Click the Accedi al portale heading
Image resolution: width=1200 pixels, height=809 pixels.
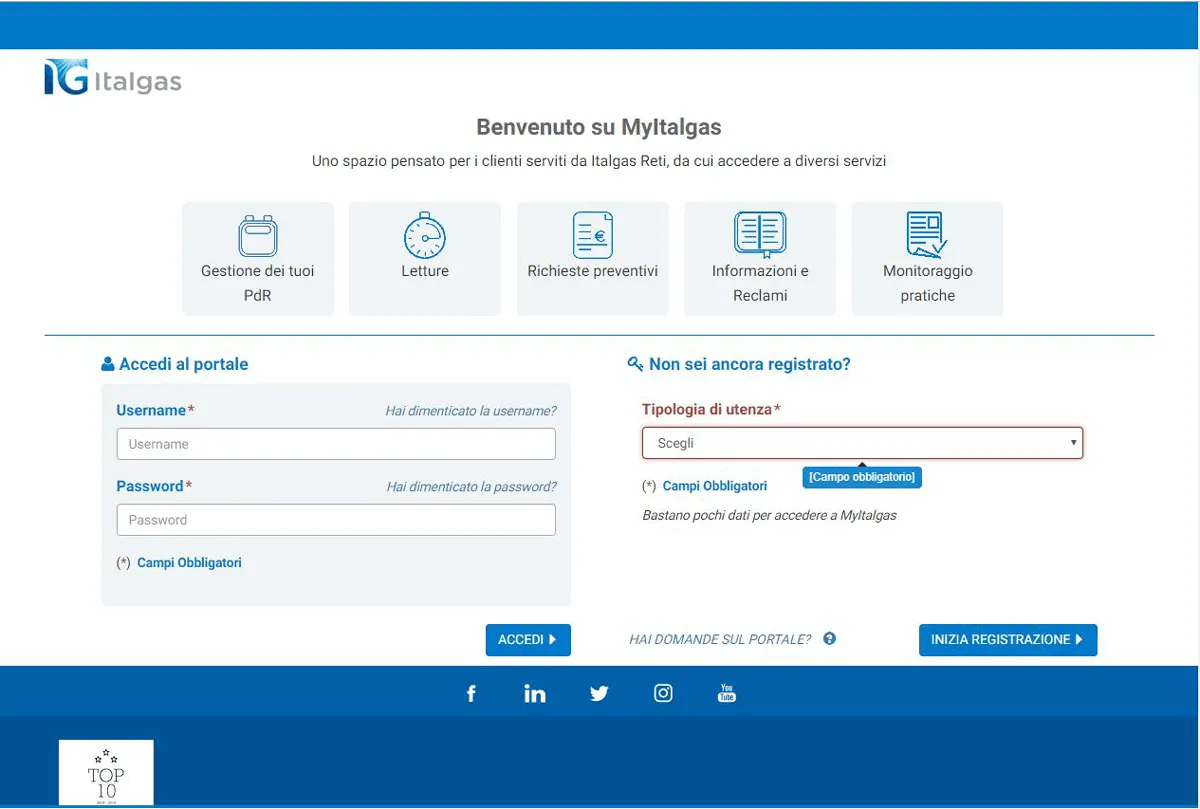pos(183,365)
